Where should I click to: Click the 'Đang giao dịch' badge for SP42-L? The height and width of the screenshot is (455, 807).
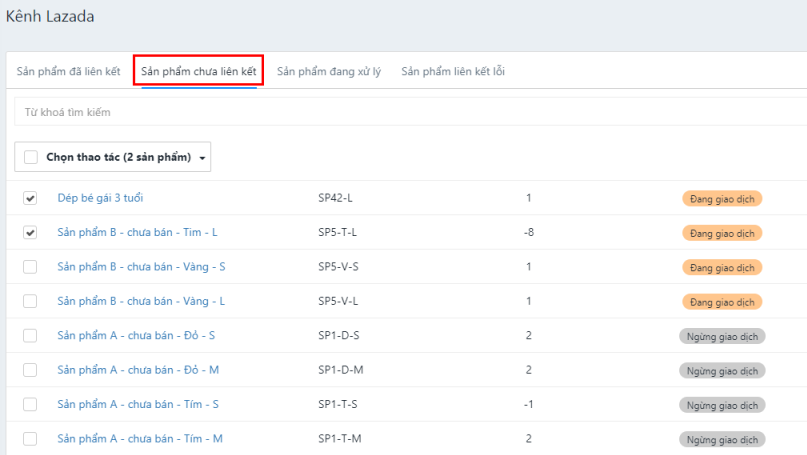[x=722, y=199]
